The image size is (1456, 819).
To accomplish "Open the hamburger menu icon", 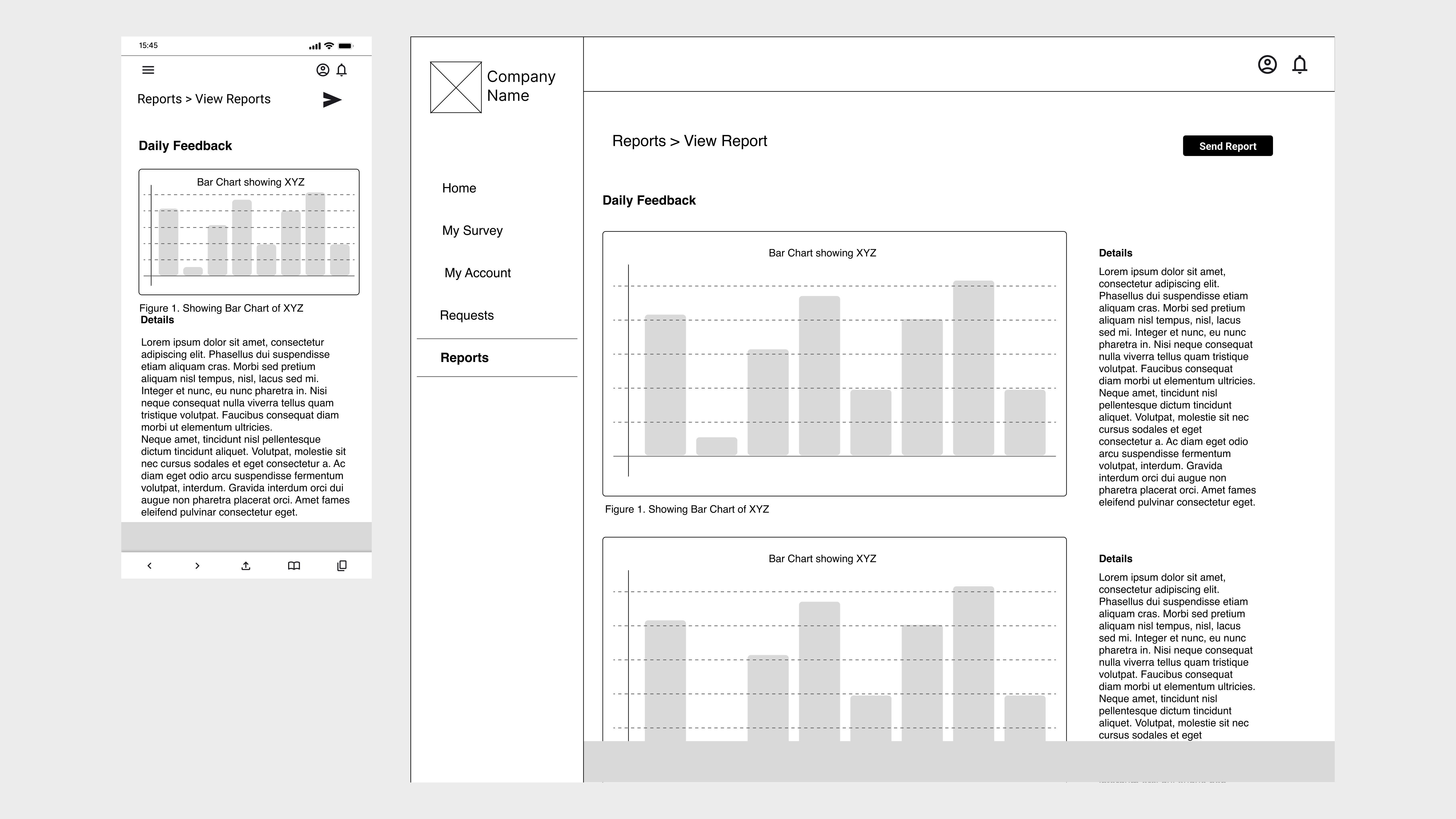I will tap(148, 70).
